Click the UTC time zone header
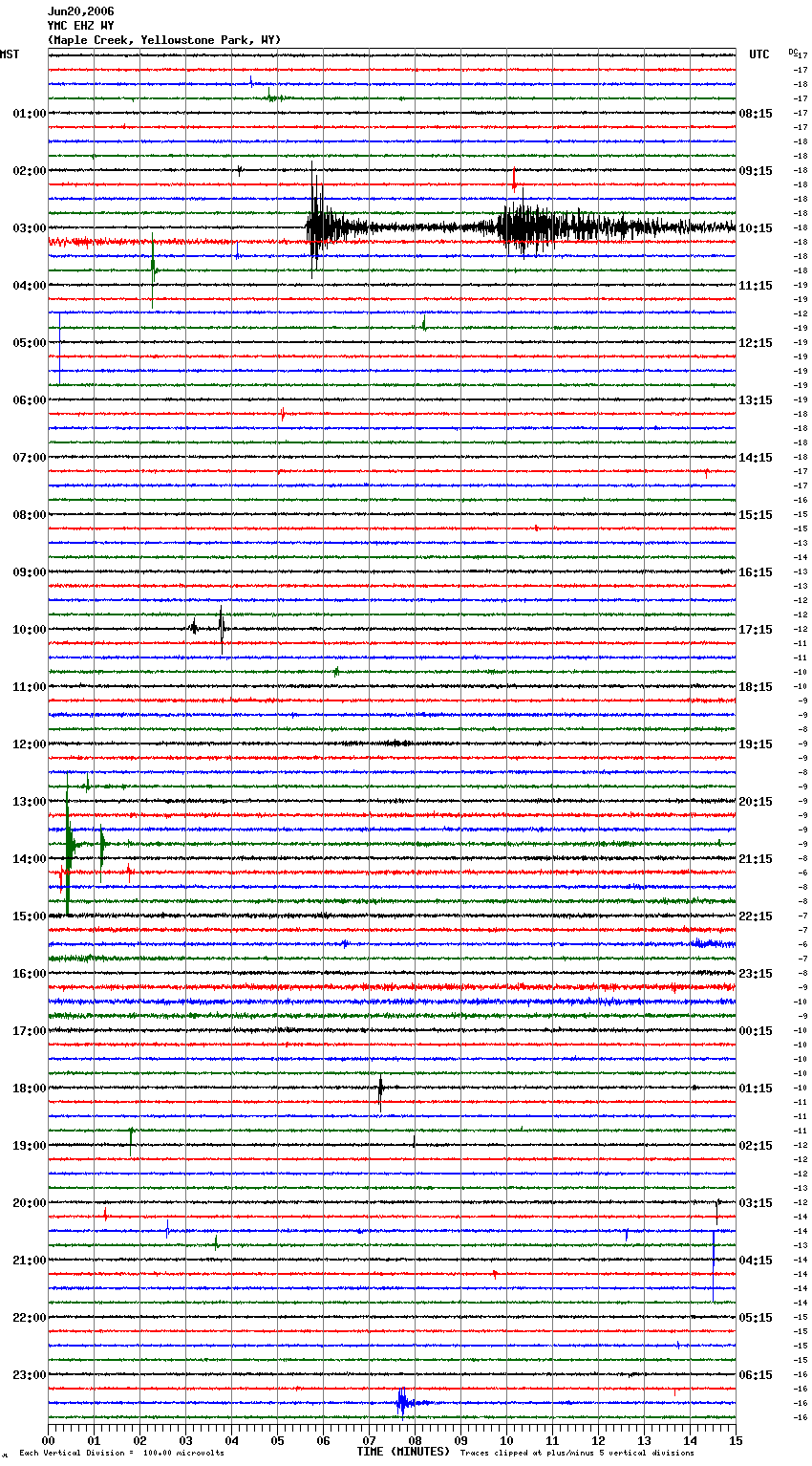 pos(759,54)
